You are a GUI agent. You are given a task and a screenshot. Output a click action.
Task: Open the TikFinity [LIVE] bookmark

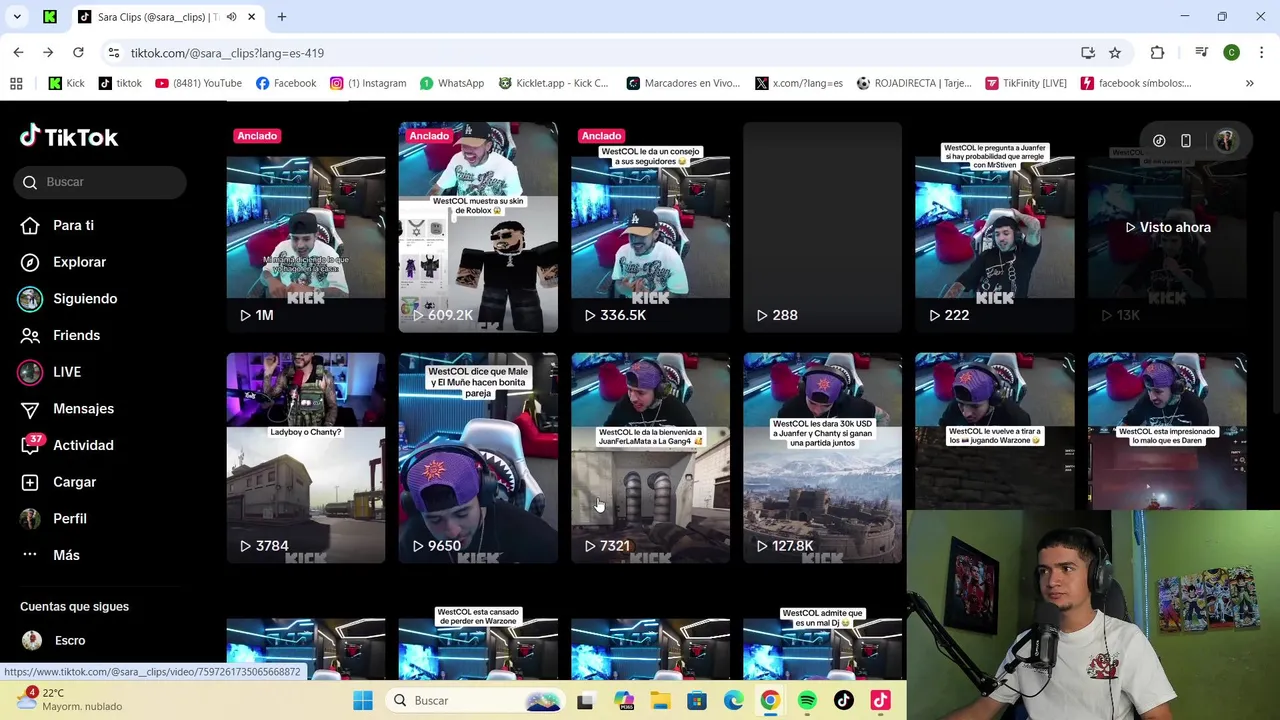[1026, 83]
